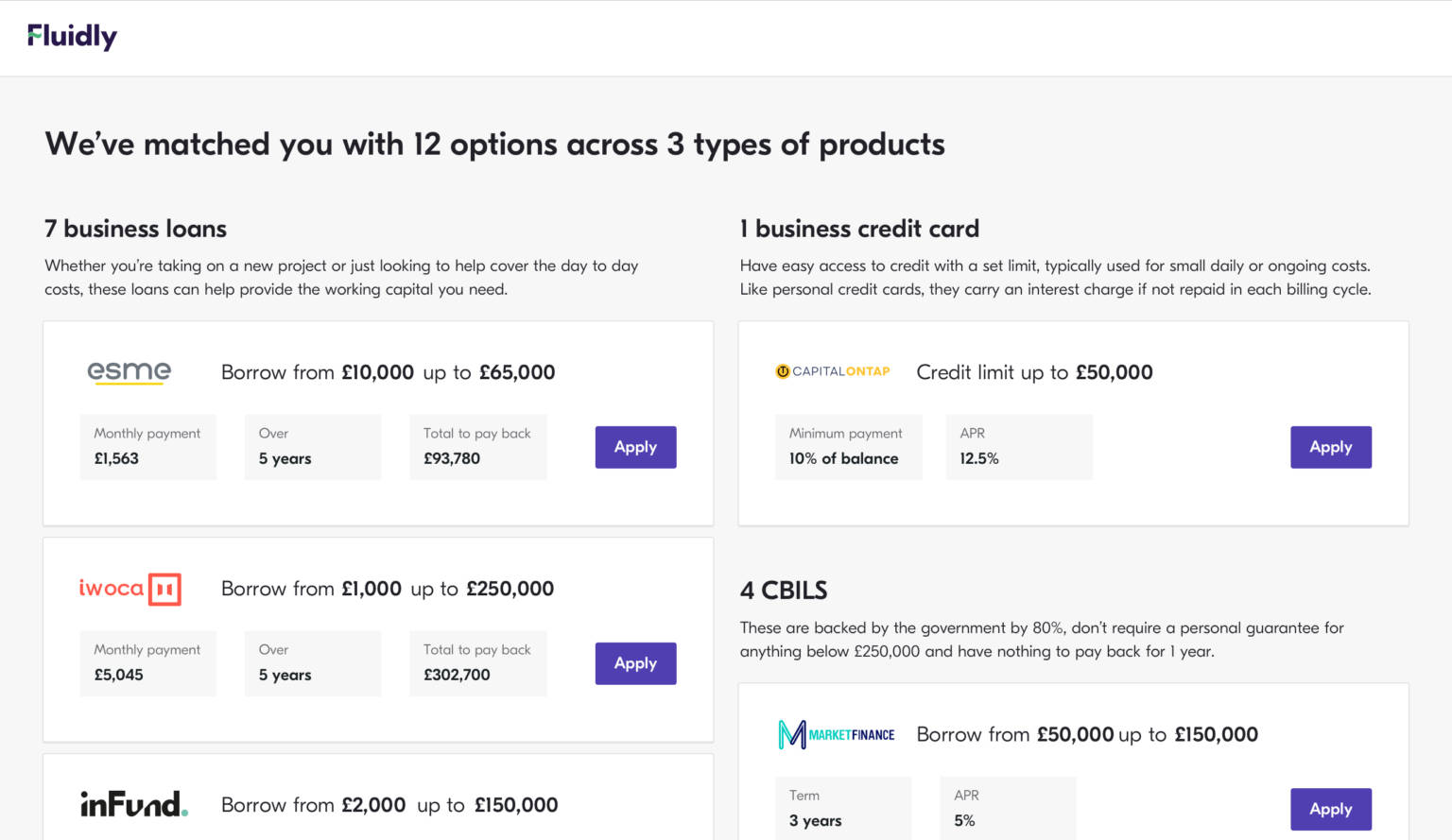Click the Fluidly logo
The width and height of the screenshot is (1452, 840).
pyautogui.click(x=72, y=36)
